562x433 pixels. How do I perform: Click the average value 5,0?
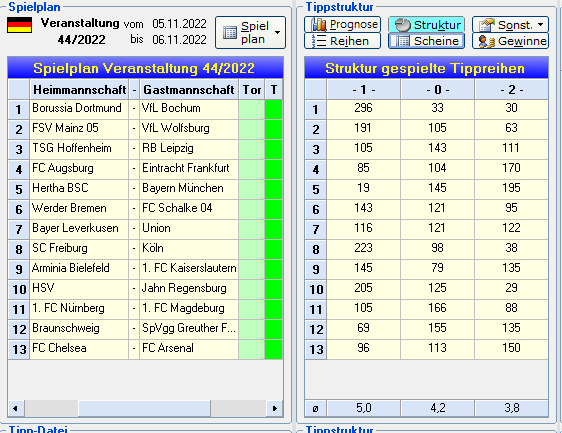click(363, 408)
